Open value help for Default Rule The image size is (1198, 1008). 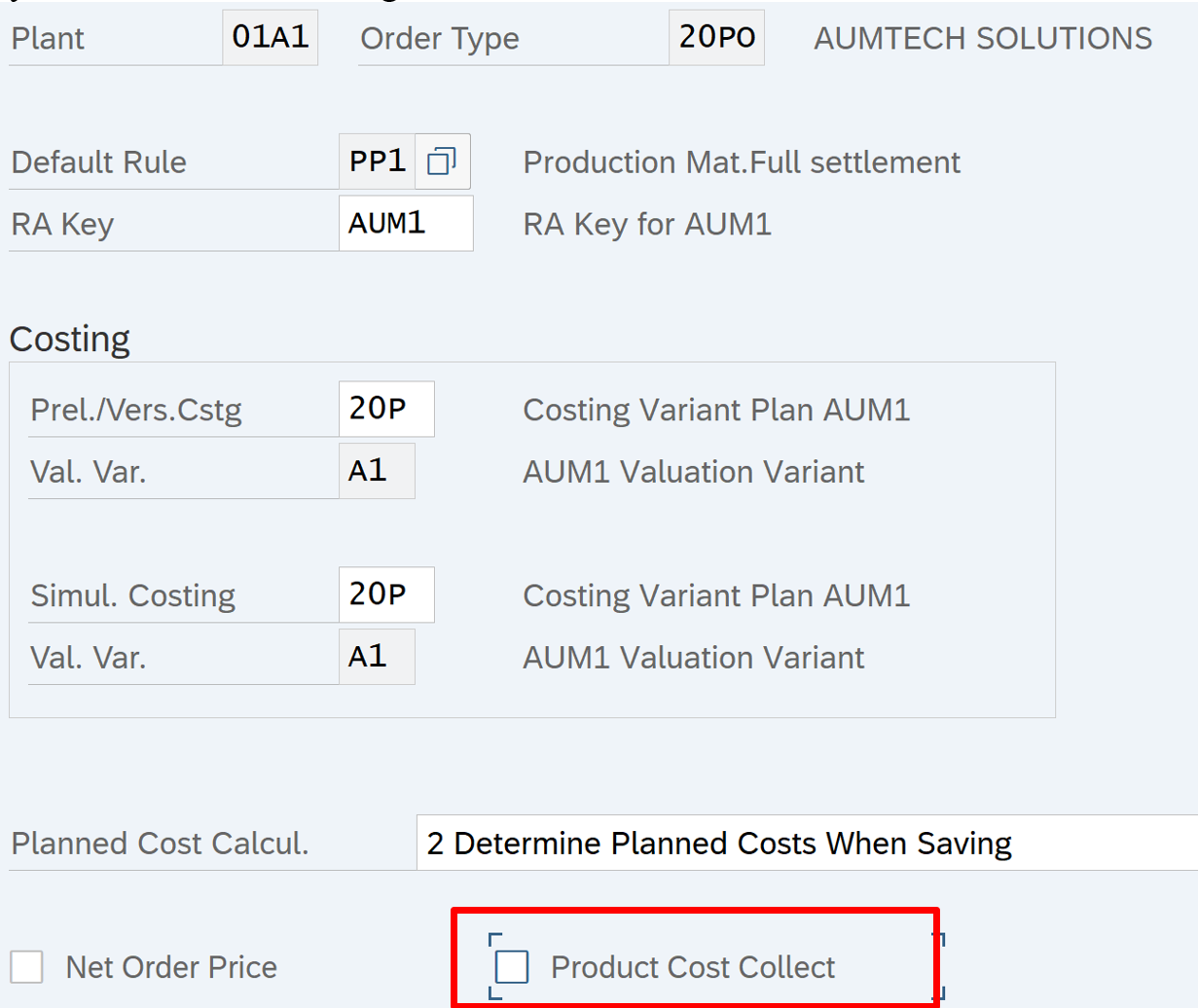click(442, 162)
